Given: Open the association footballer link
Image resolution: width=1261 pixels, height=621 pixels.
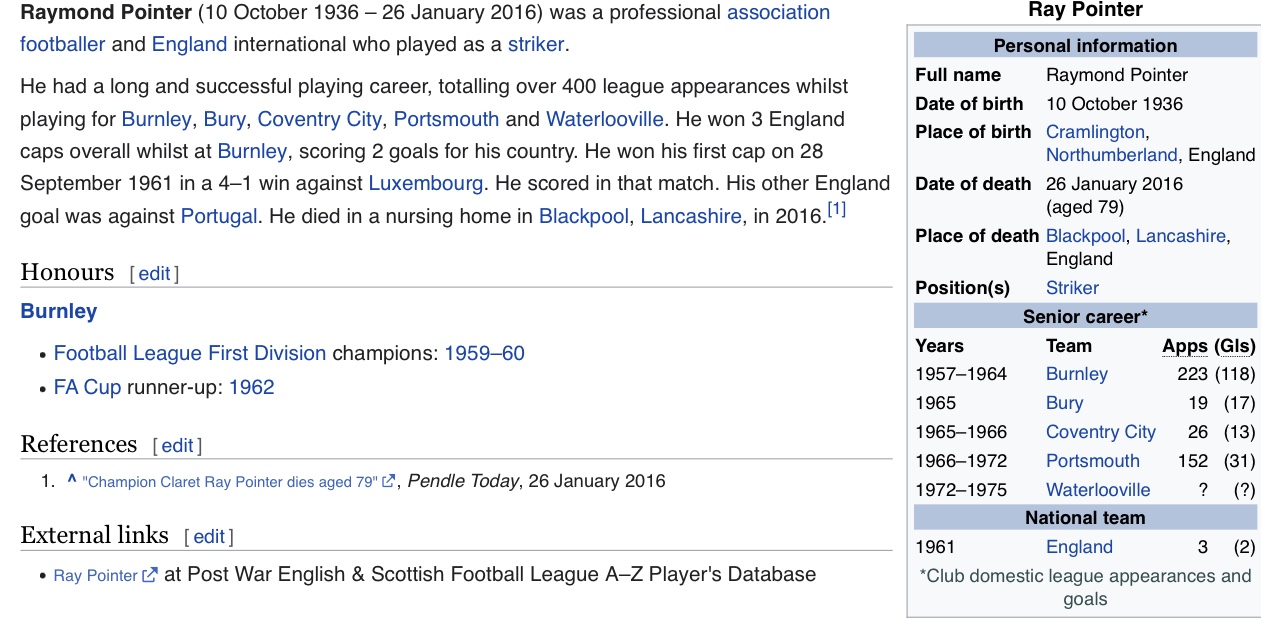Looking at the screenshot, I should point(777,13).
